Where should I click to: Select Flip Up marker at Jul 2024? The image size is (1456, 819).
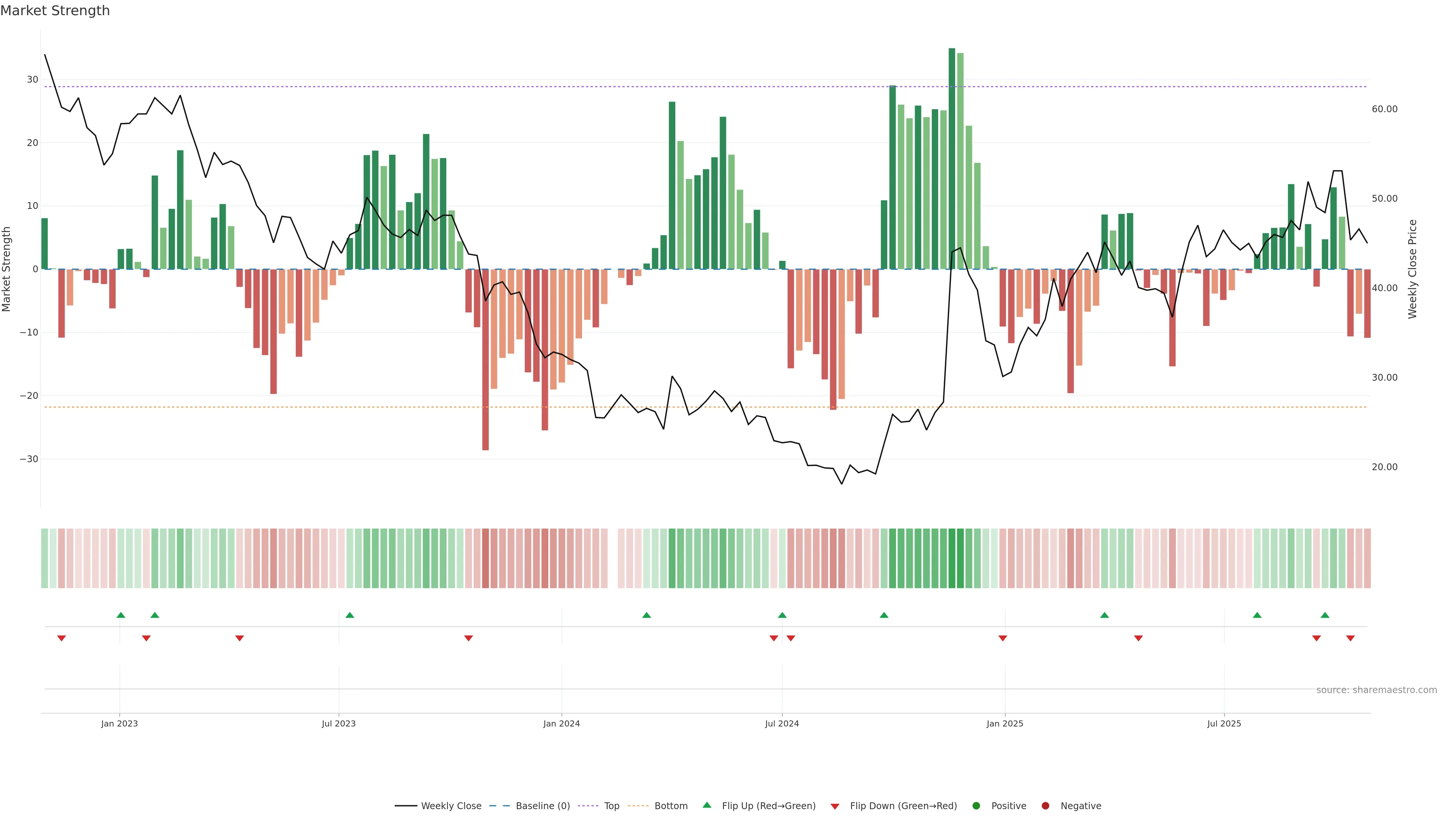click(782, 615)
